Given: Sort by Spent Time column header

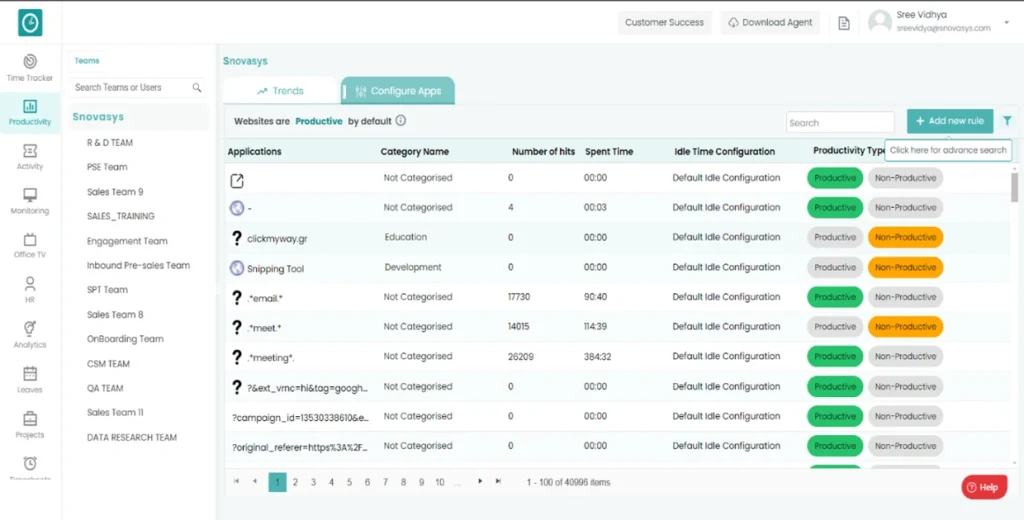Looking at the screenshot, I should click(609, 152).
